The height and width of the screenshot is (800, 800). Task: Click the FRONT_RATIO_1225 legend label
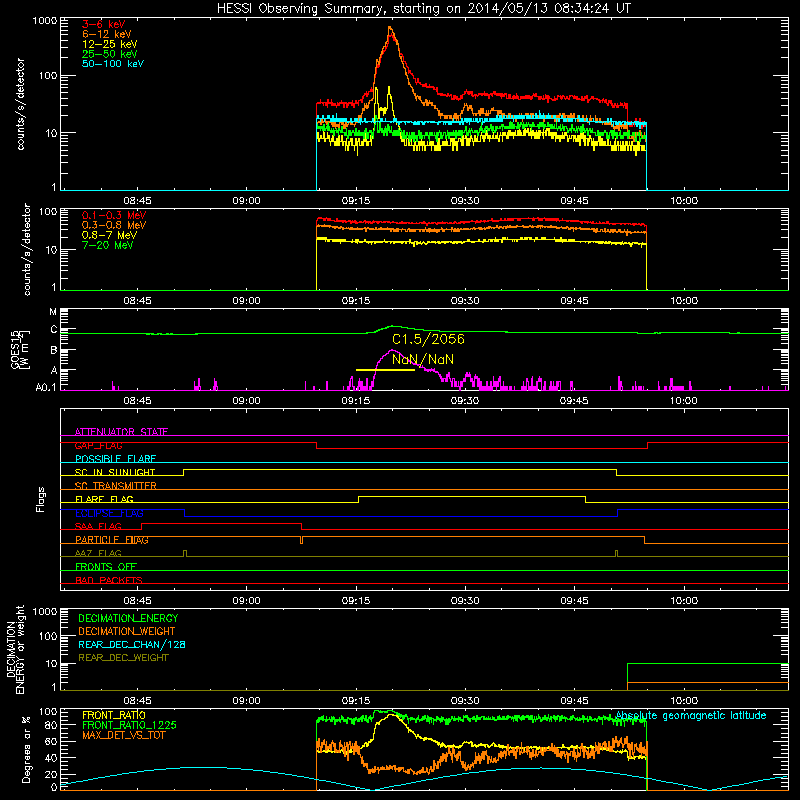click(x=130, y=725)
